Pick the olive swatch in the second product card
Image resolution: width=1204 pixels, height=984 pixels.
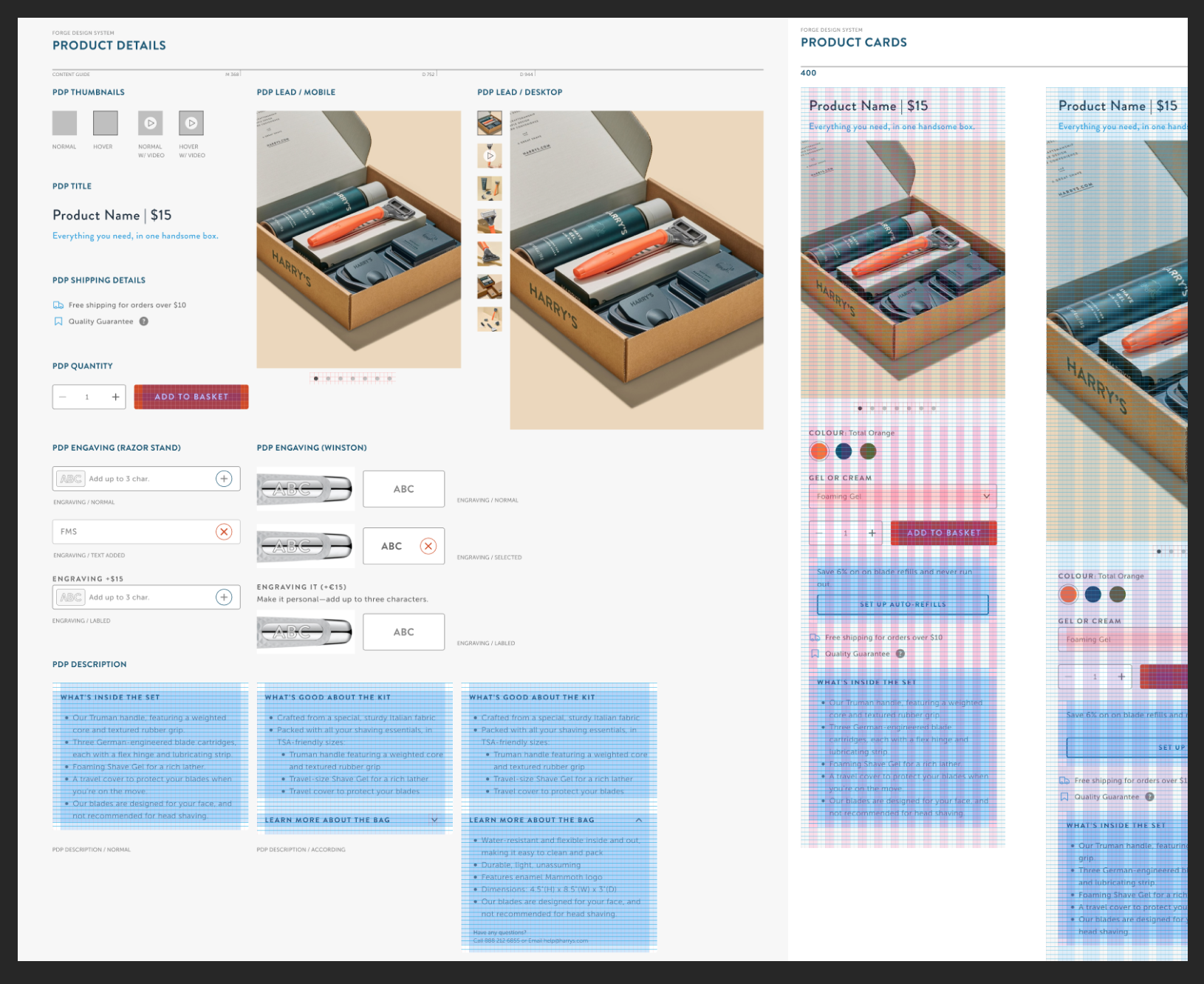[x=1118, y=594]
